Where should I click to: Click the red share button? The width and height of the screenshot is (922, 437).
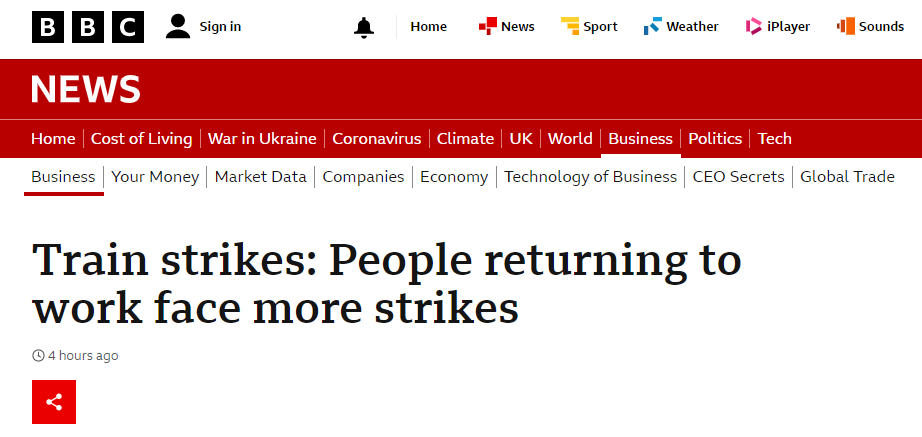pos(54,402)
